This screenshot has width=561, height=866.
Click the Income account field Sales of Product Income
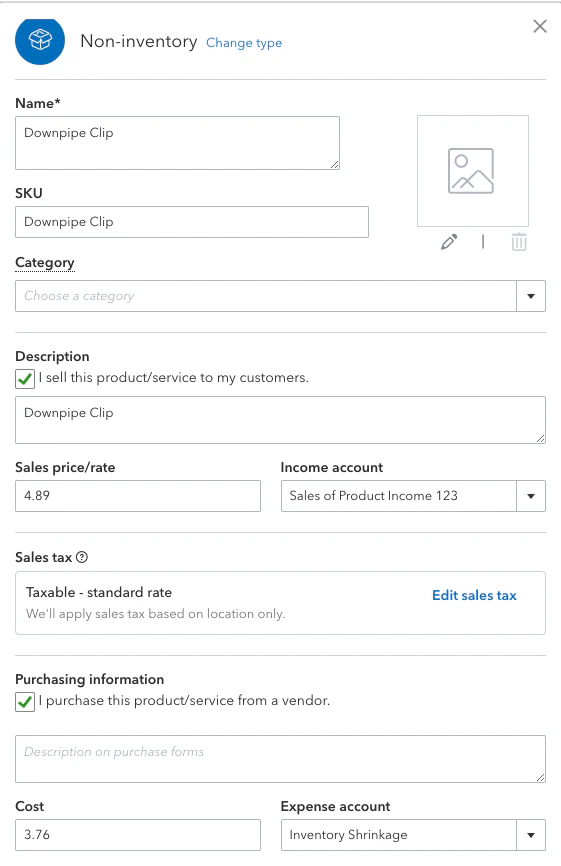click(399, 496)
